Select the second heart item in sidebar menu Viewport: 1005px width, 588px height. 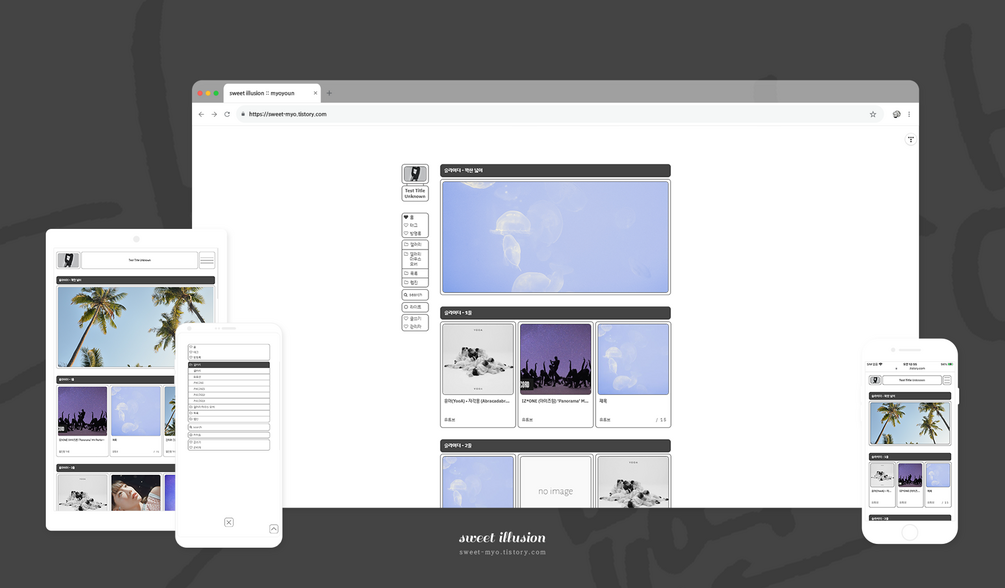415,225
